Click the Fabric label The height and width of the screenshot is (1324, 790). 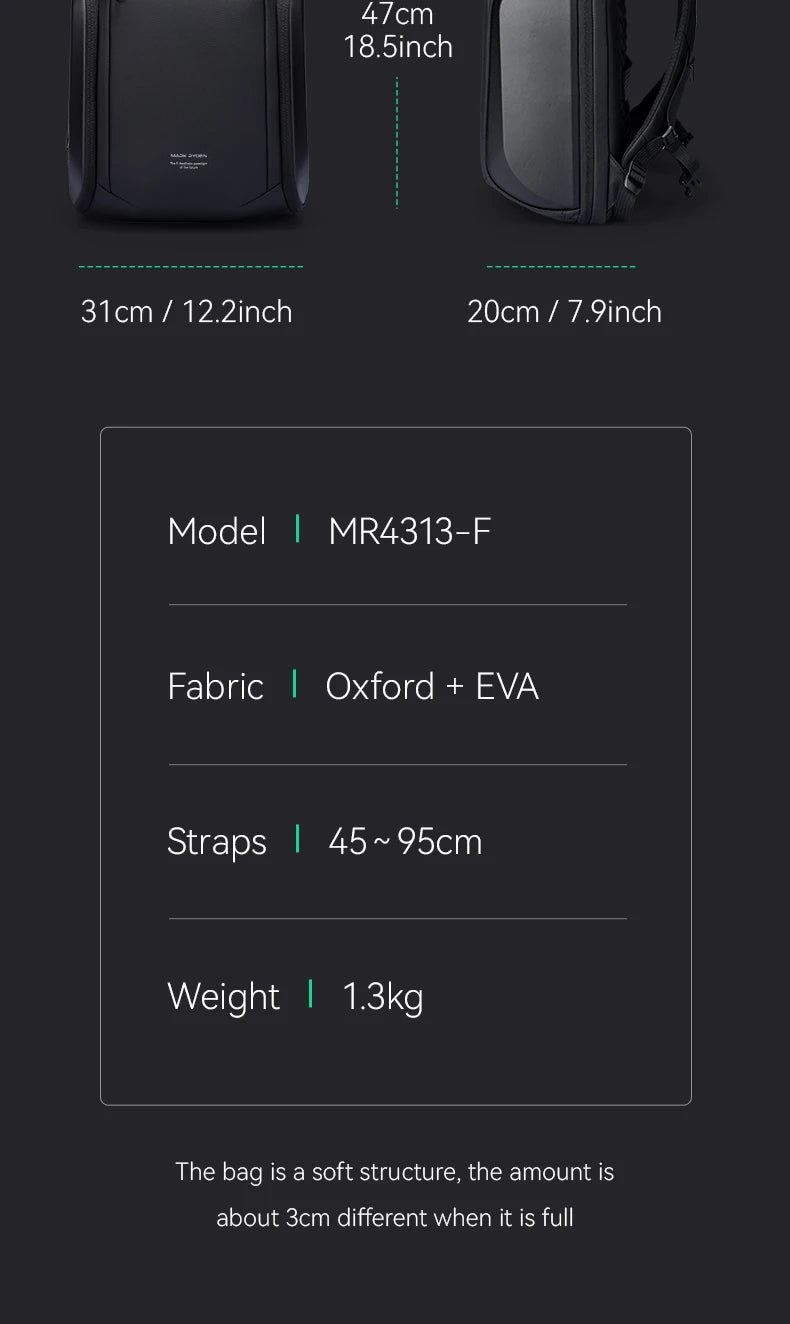216,686
